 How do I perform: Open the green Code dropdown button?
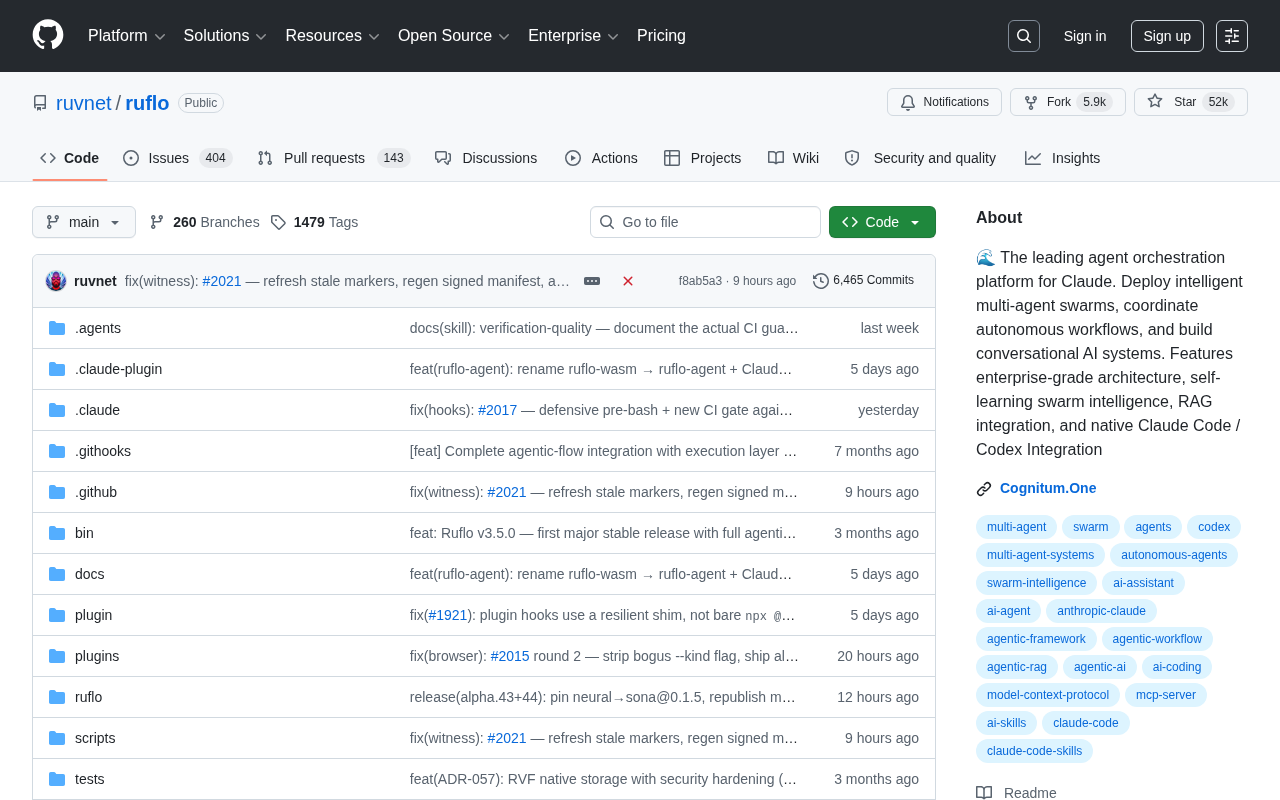[x=882, y=222]
